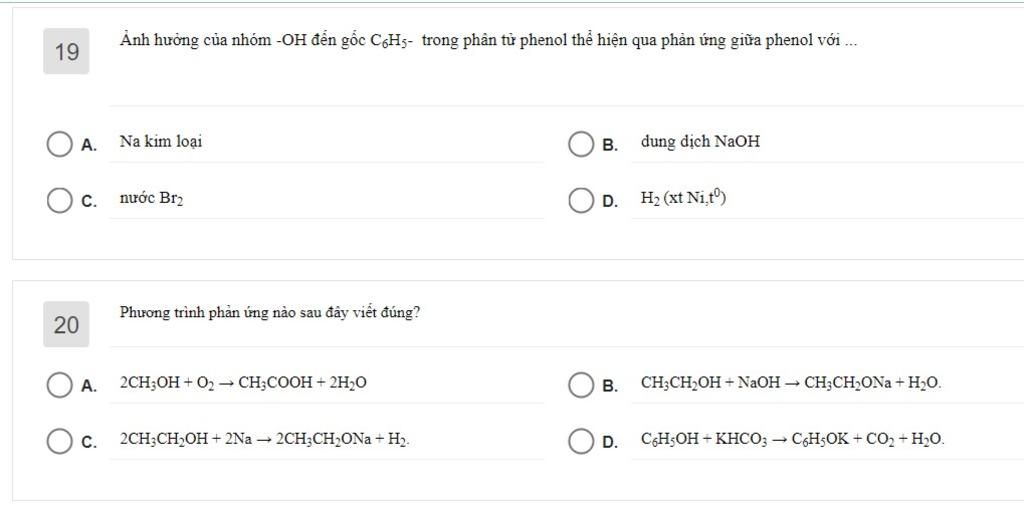Click the question number 20 badge
This screenshot has height=509, width=1024.
[66, 324]
